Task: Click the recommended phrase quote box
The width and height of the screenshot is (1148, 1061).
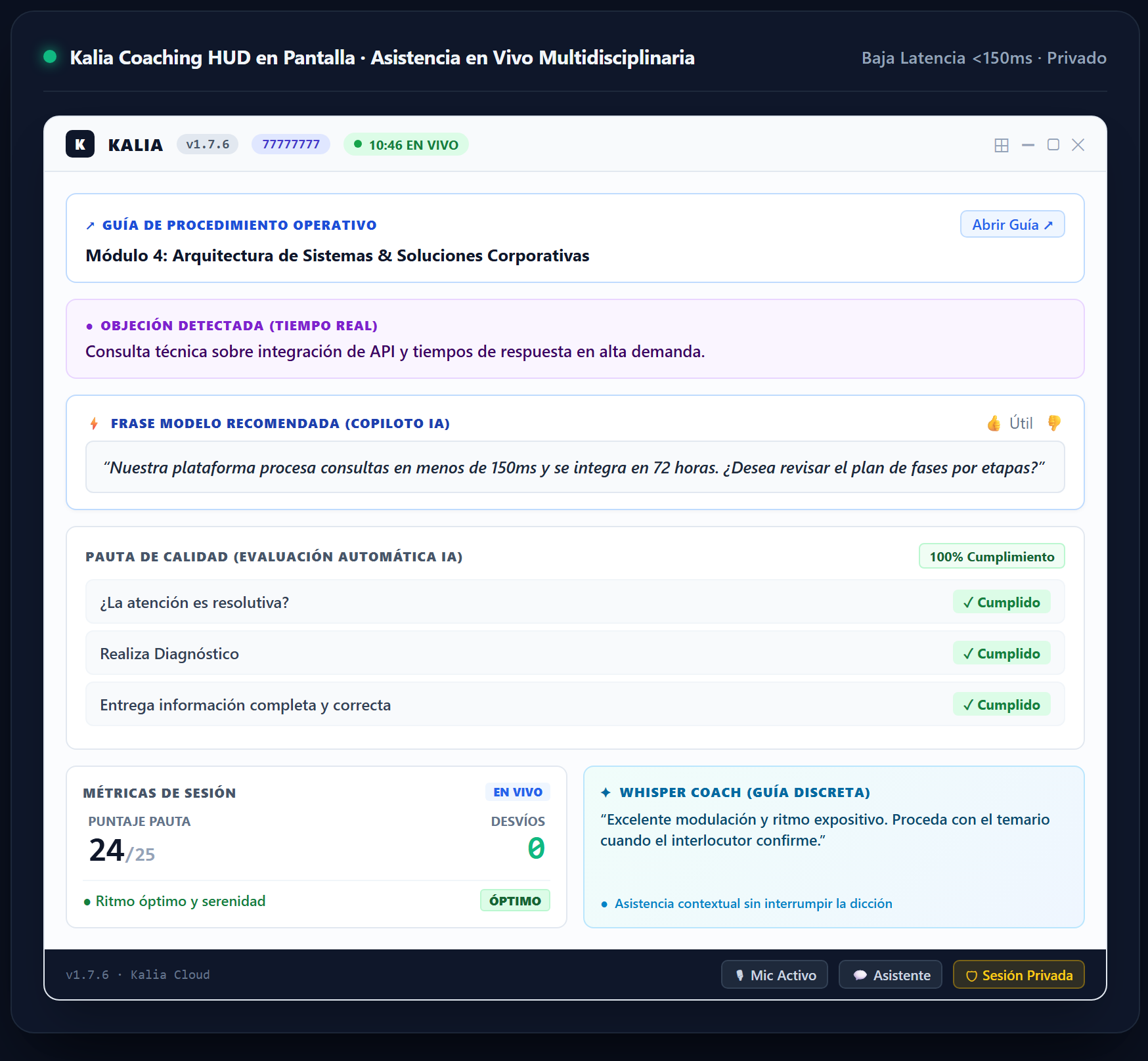Action: (x=575, y=467)
